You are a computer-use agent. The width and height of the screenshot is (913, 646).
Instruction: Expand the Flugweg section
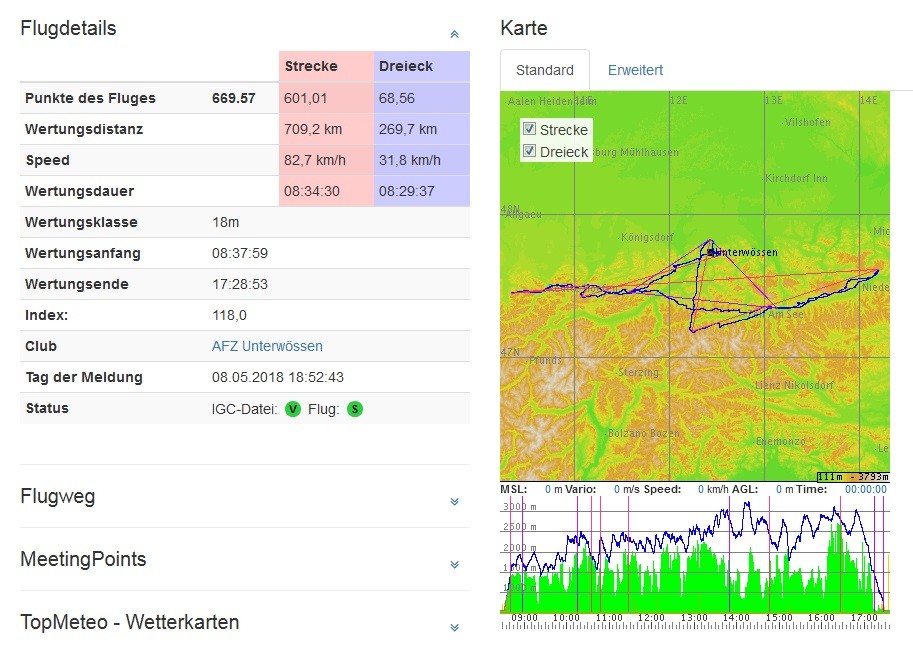pos(455,502)
